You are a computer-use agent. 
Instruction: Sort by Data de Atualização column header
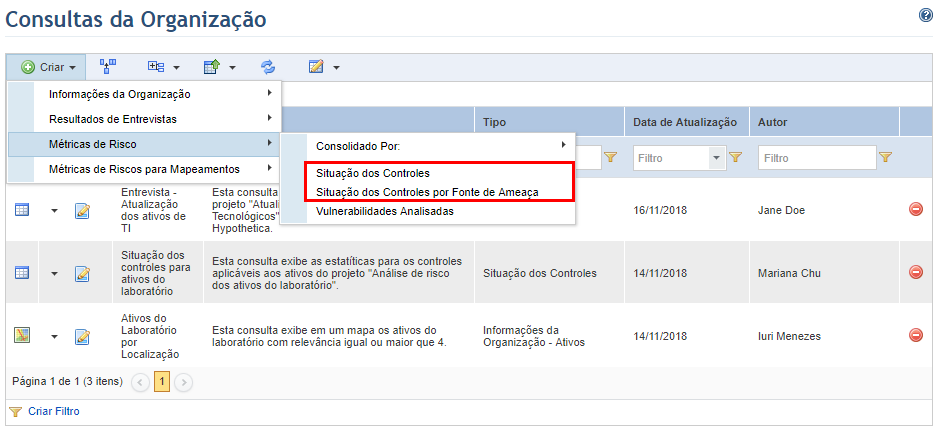pos(685,122)
